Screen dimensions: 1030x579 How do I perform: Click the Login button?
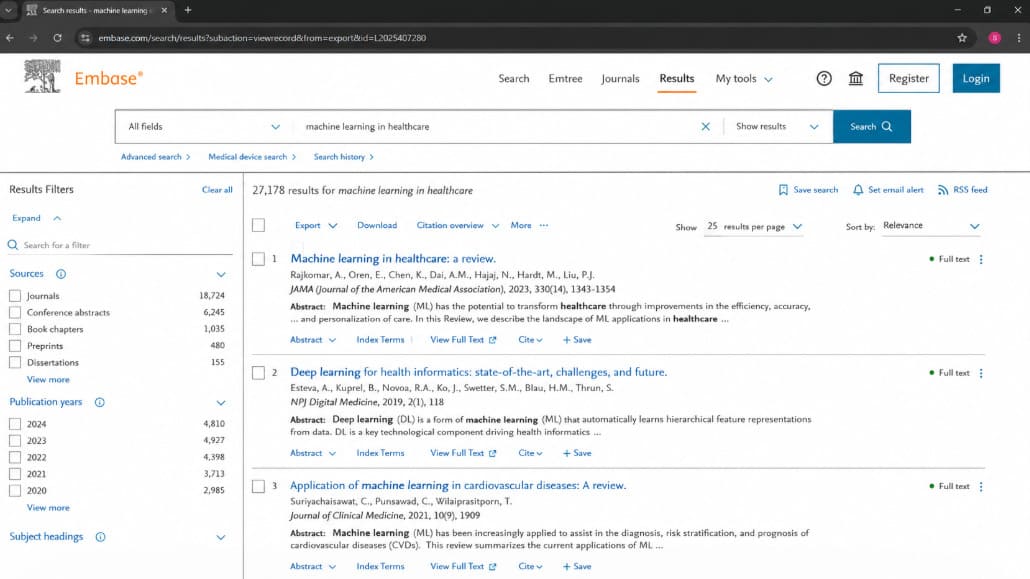click(976, 78)
